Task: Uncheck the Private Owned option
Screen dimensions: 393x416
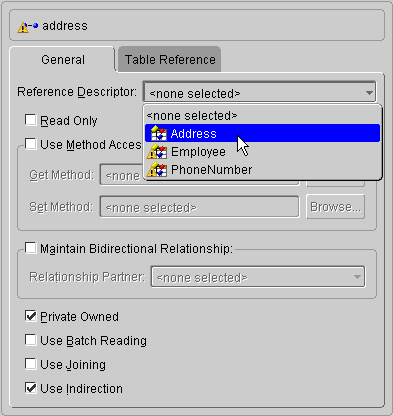Action: point(31,316)
